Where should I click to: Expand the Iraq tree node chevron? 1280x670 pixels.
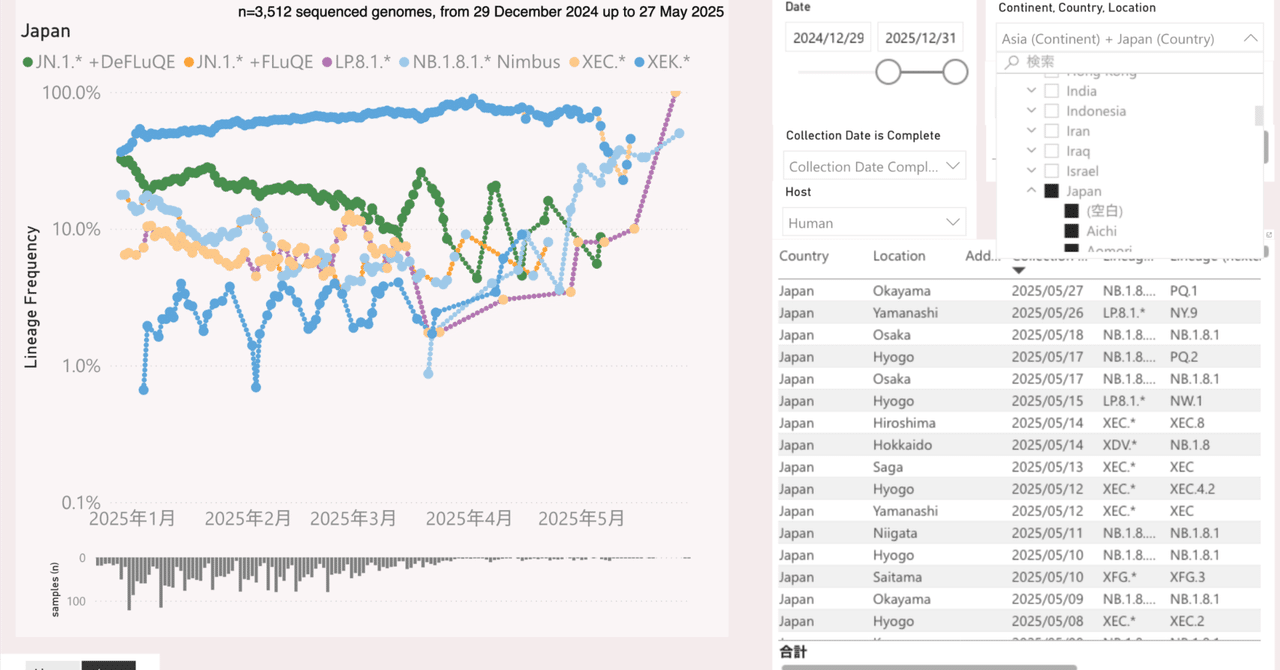[x=1031, y=151]
